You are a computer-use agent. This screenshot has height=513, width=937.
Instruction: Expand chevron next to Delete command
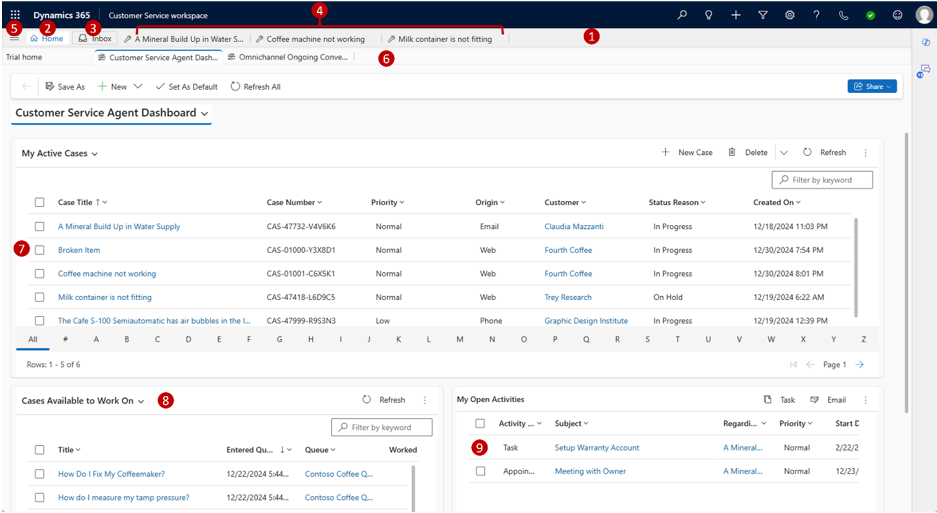tap(784, 153)
